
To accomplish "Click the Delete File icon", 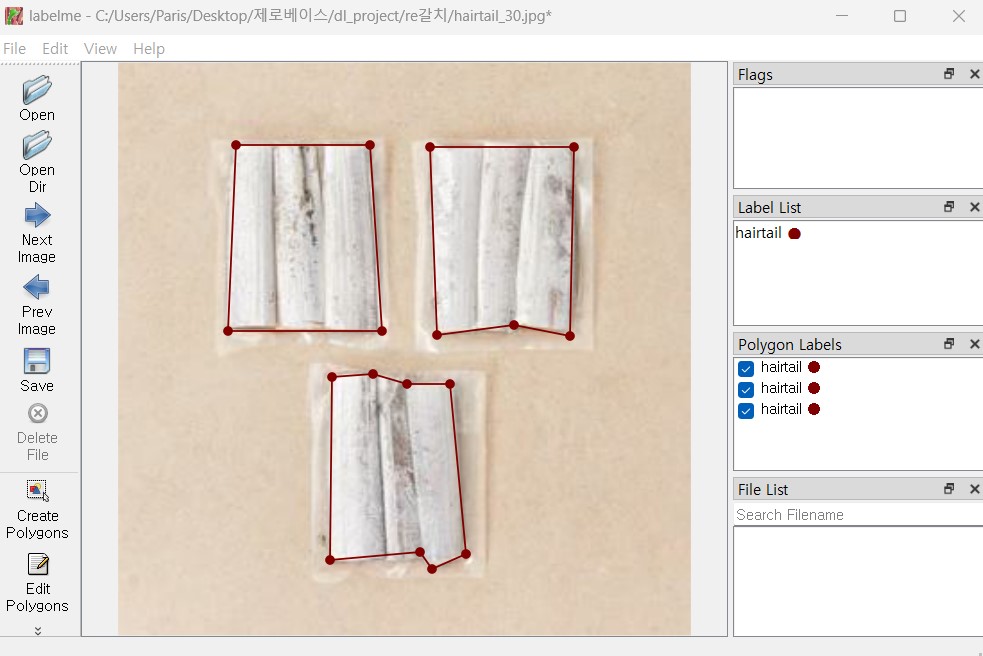I will tap(38, 413).
